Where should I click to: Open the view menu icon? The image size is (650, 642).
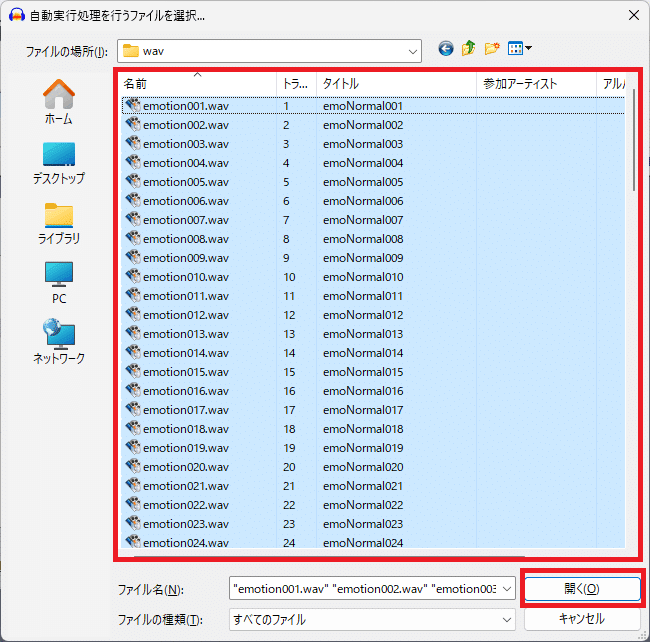[519, 48]
